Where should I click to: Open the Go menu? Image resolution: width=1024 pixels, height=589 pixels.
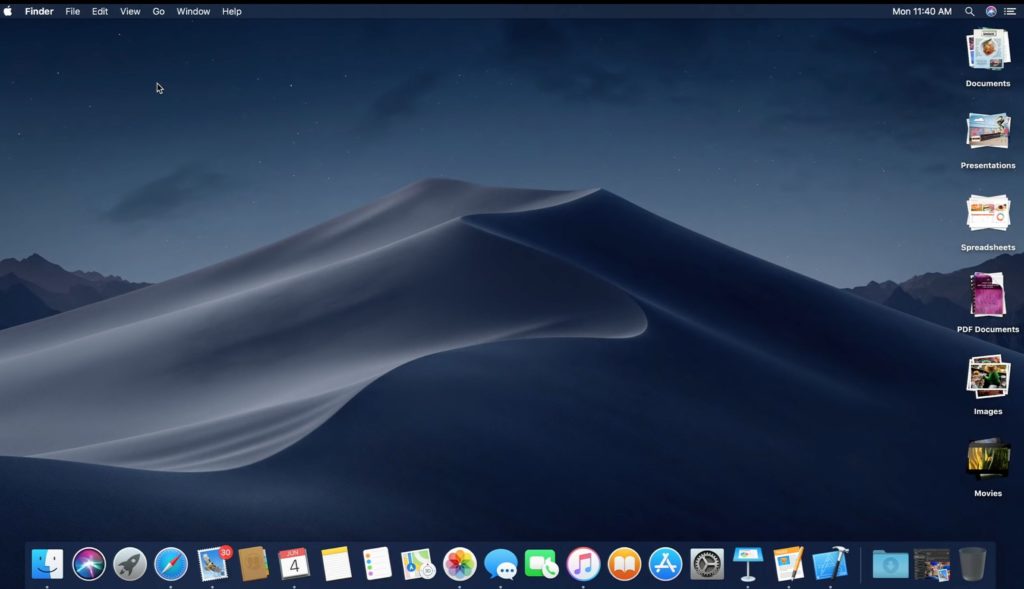coord(158,11)
